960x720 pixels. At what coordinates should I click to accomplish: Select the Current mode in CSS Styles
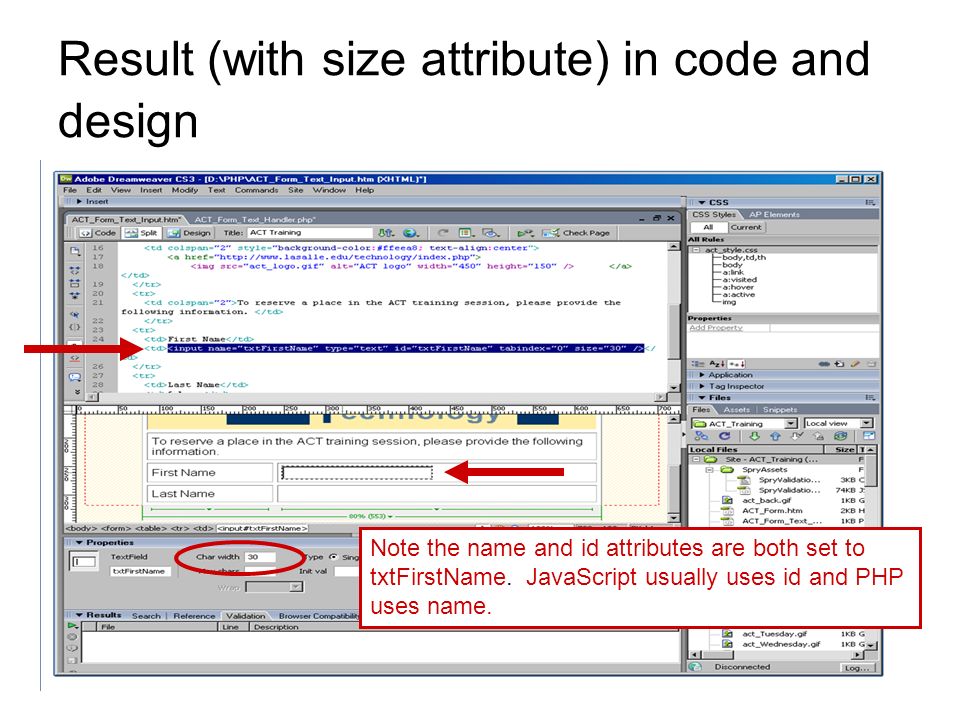[x=746, y=227]
